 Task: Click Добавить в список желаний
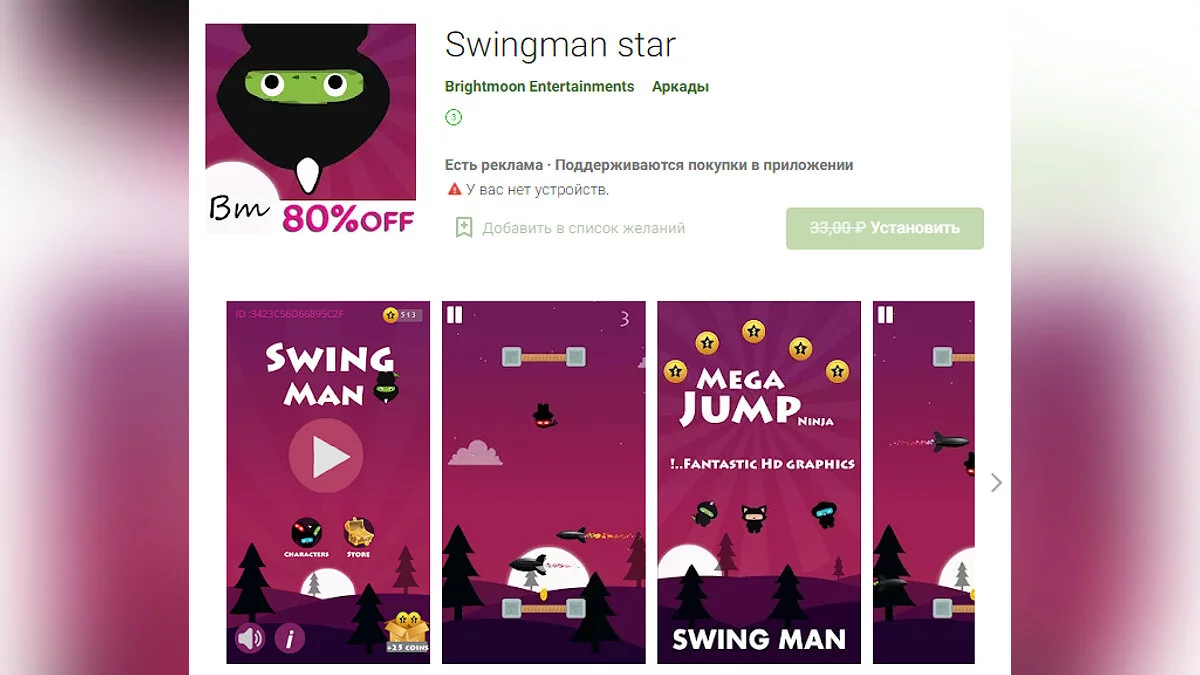[x=584, y=228]
